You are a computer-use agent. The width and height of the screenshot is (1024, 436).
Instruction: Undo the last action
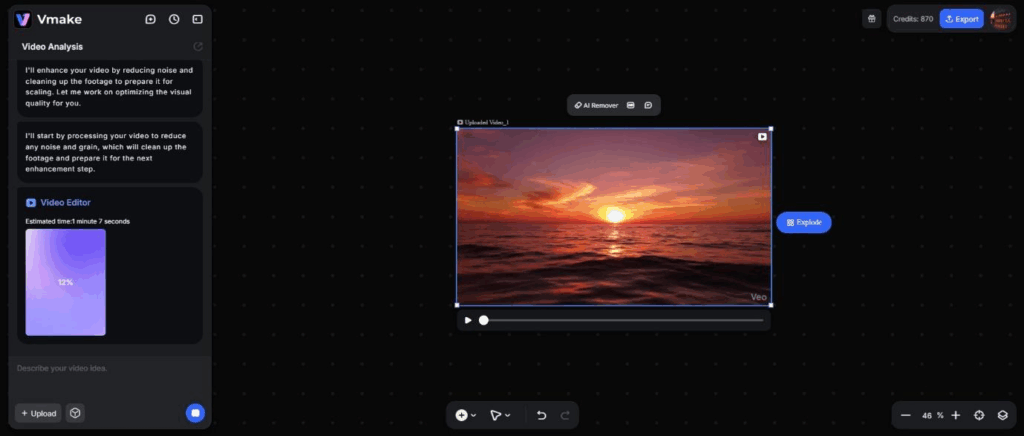tap(541, 415)
